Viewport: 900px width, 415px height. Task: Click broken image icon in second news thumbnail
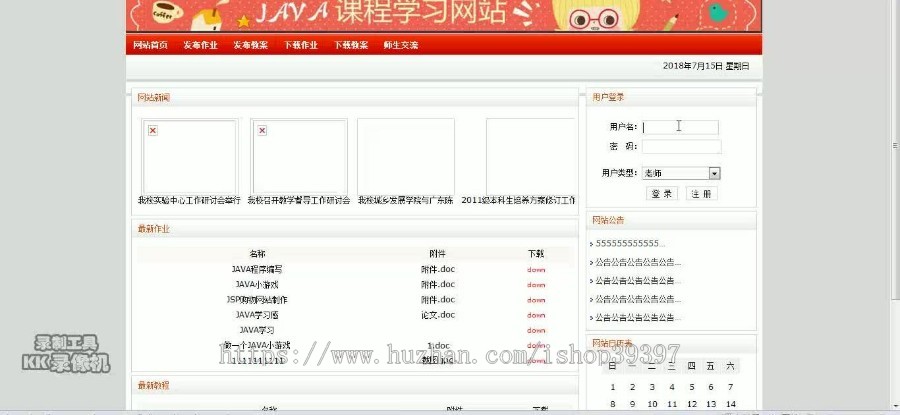(262, 131)
